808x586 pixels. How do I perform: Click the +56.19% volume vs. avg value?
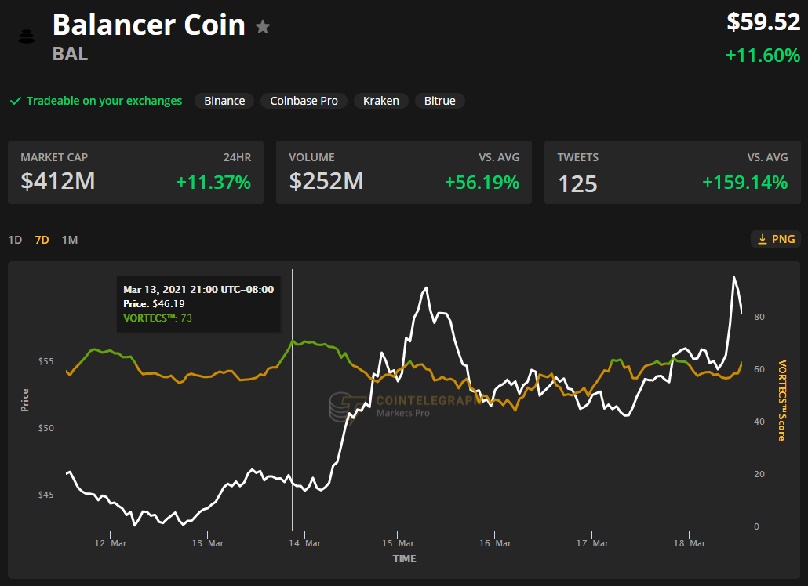(482, 182)
